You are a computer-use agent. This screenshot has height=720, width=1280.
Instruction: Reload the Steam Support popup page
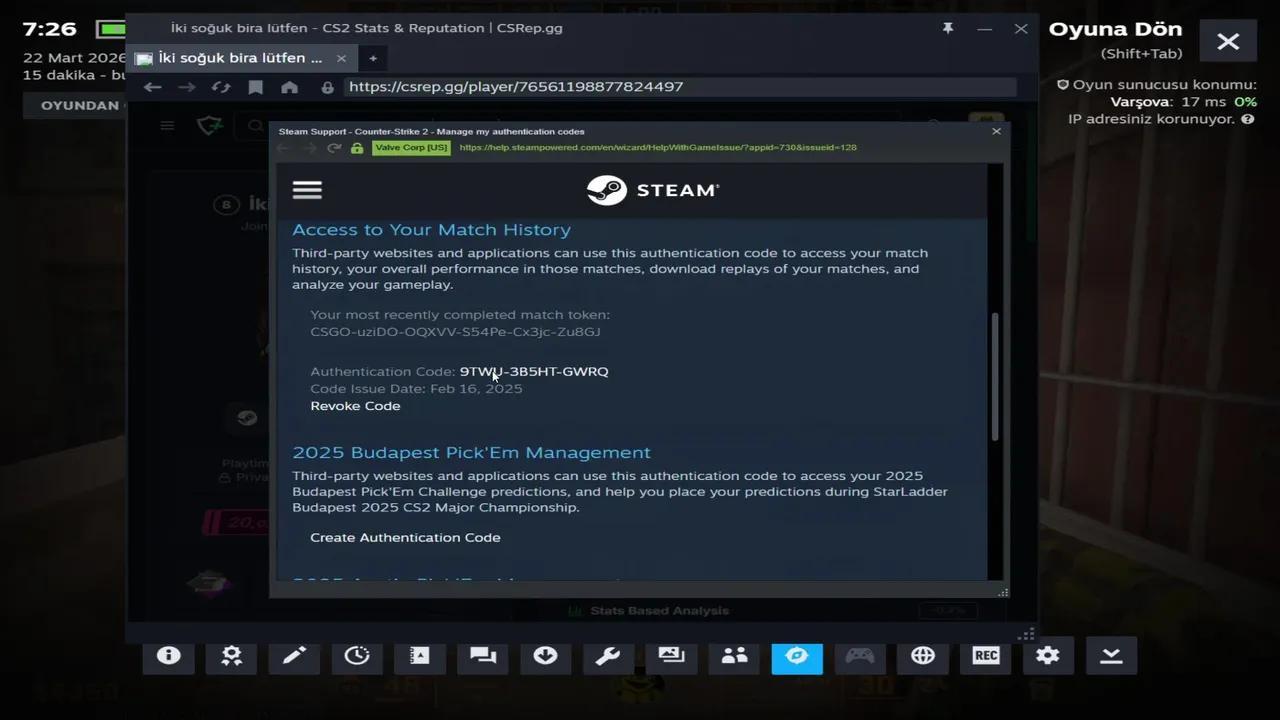(334, 148)
